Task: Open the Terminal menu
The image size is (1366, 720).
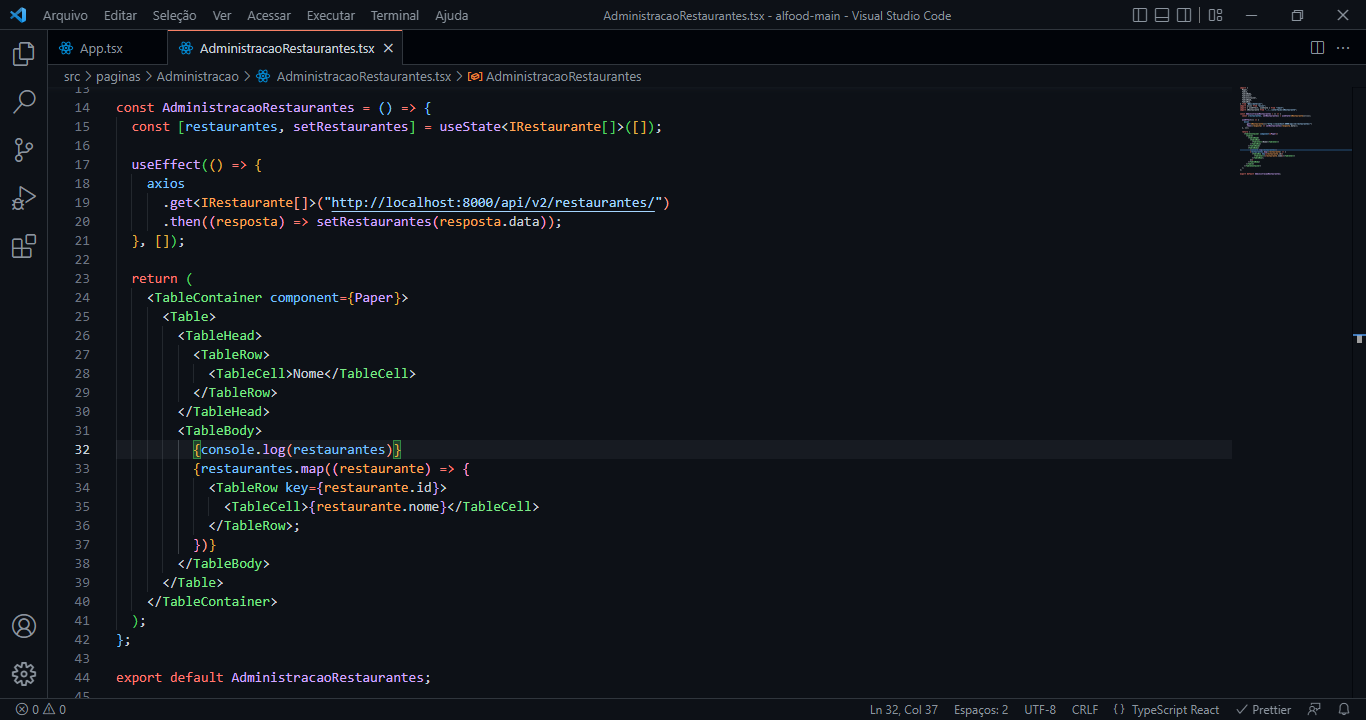Action: pyautogui.click(x=395, y=16)
